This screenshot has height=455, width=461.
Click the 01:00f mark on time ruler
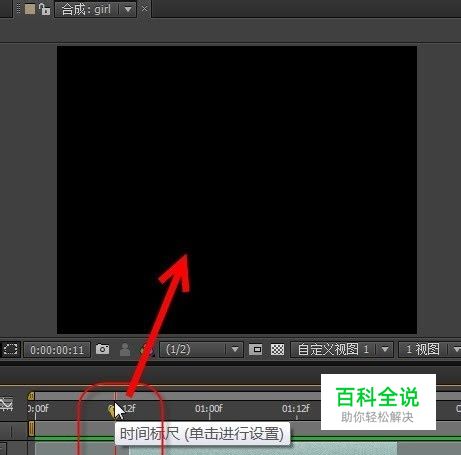click(209, 408)
